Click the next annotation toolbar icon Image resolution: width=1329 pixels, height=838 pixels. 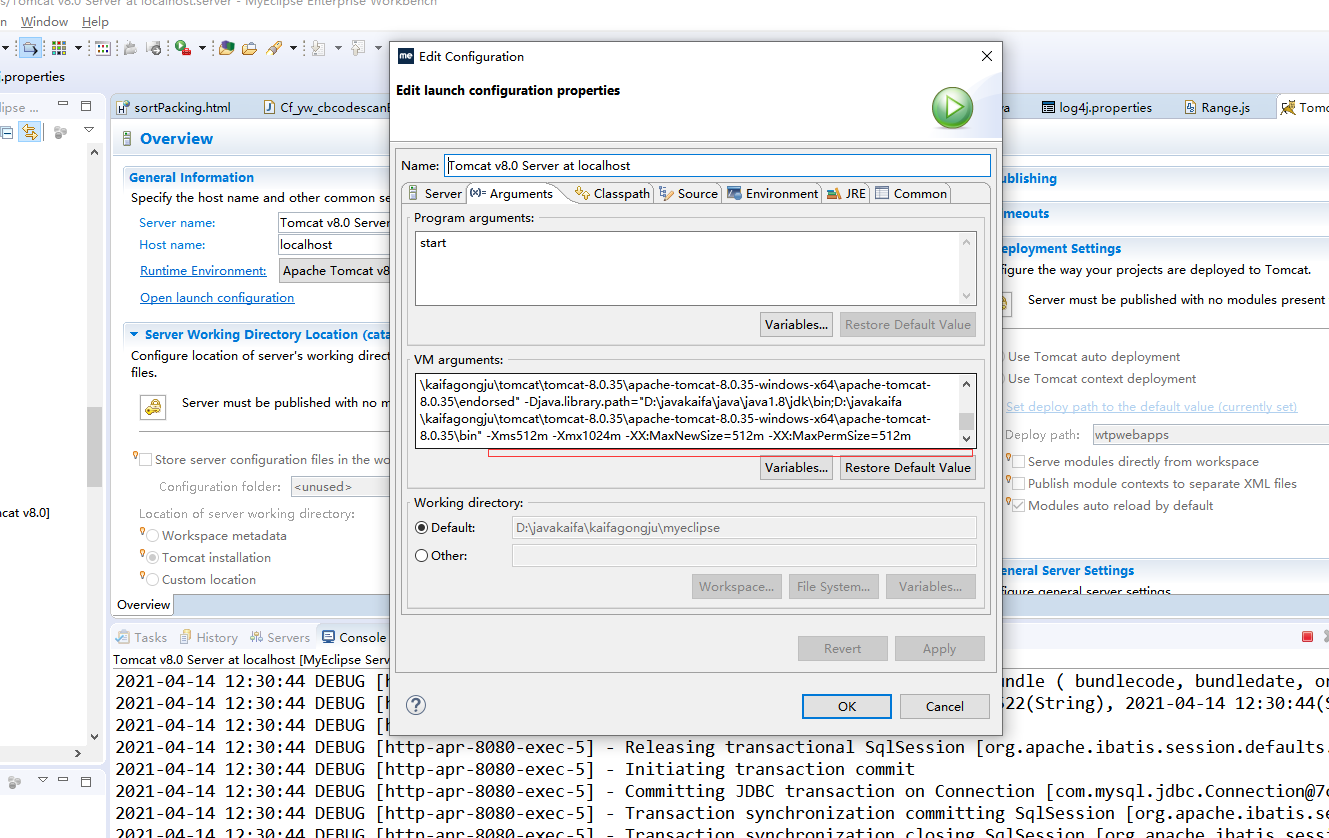pos(318,48)
